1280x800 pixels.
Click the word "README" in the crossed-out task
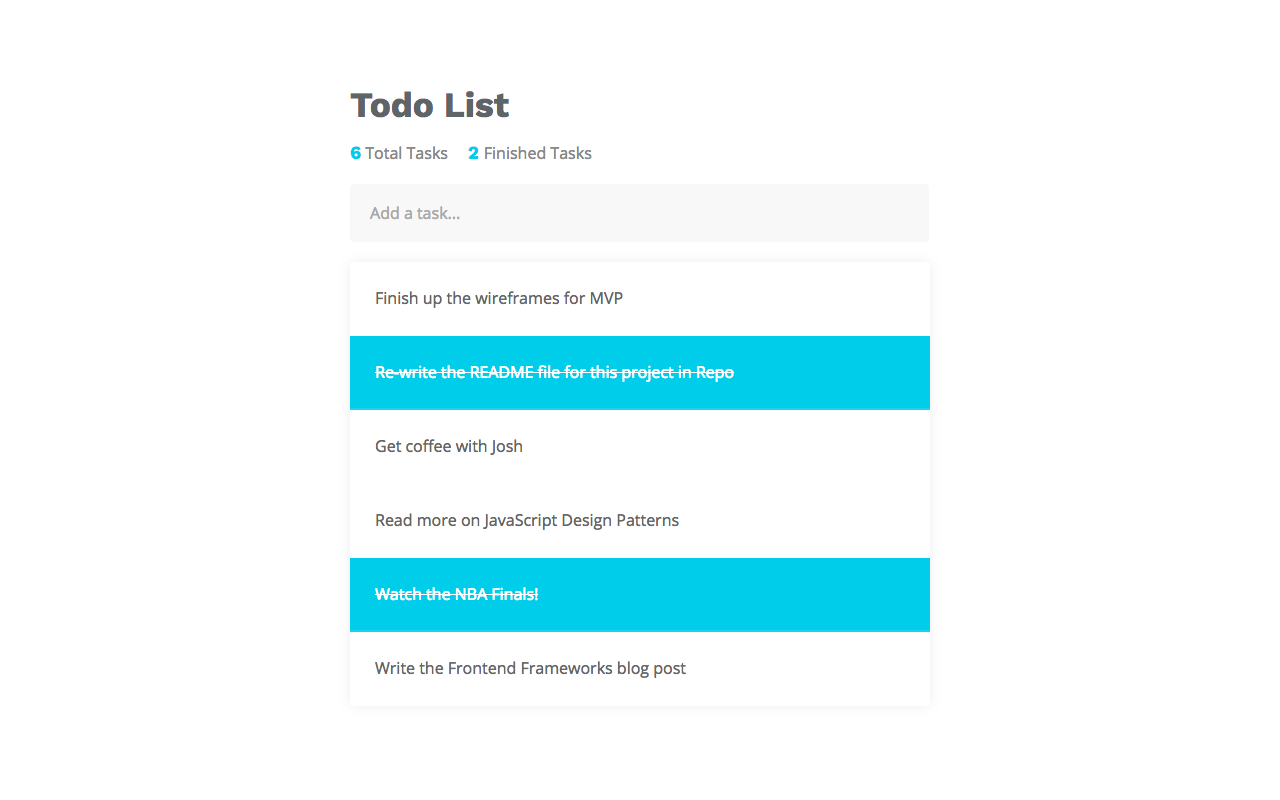[x=501, y=372]
